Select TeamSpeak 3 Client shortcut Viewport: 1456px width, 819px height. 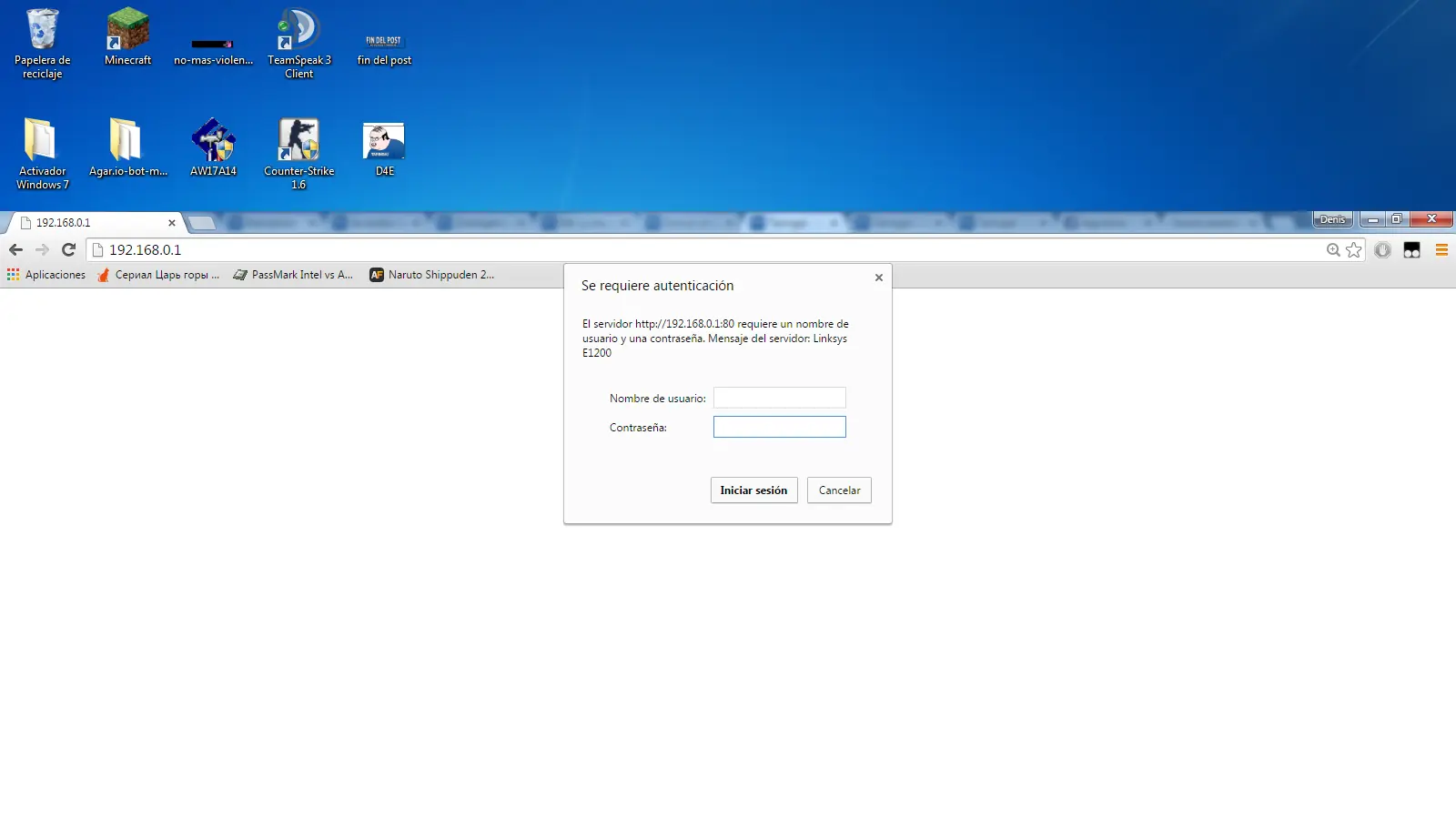298,43
